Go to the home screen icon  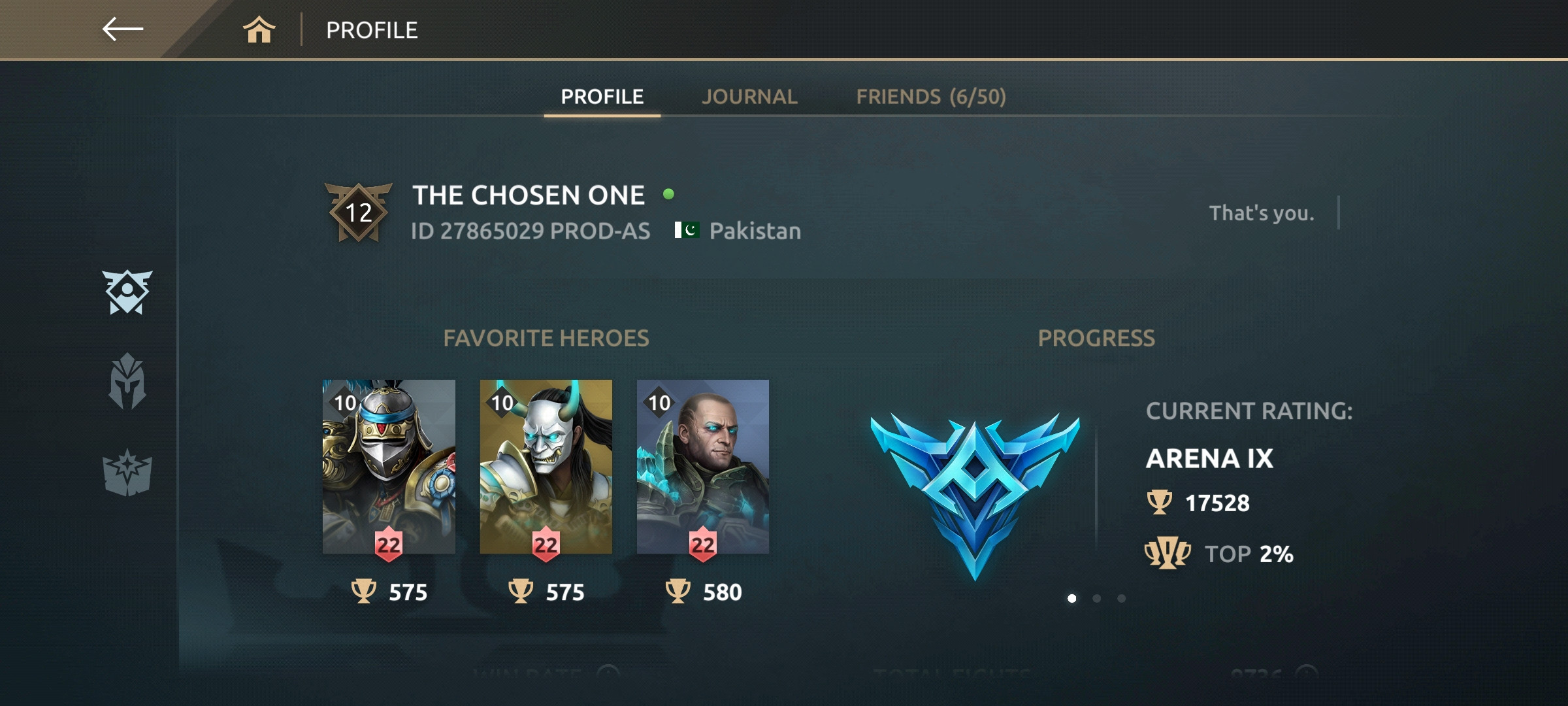[259, 29]
